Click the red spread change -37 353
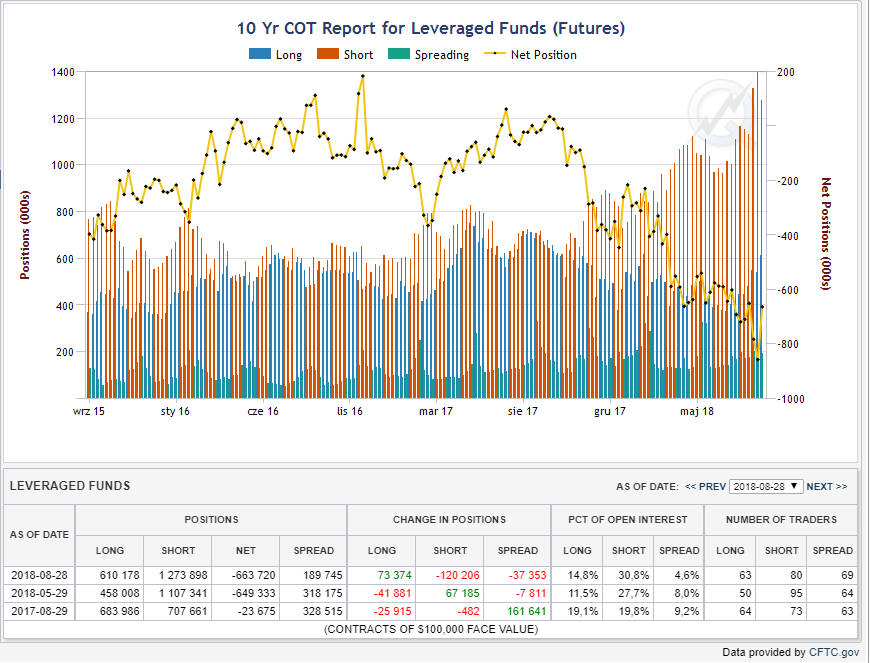This screenshot has height=663, width=870. [528, 575]
